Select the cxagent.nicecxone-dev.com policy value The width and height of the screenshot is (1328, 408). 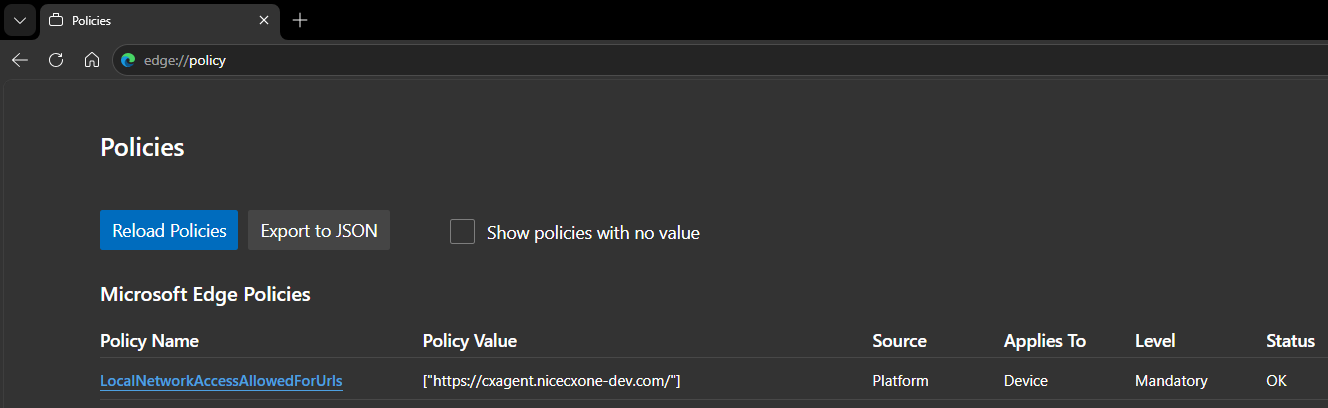pyautogui.click(x=553, y=381)
